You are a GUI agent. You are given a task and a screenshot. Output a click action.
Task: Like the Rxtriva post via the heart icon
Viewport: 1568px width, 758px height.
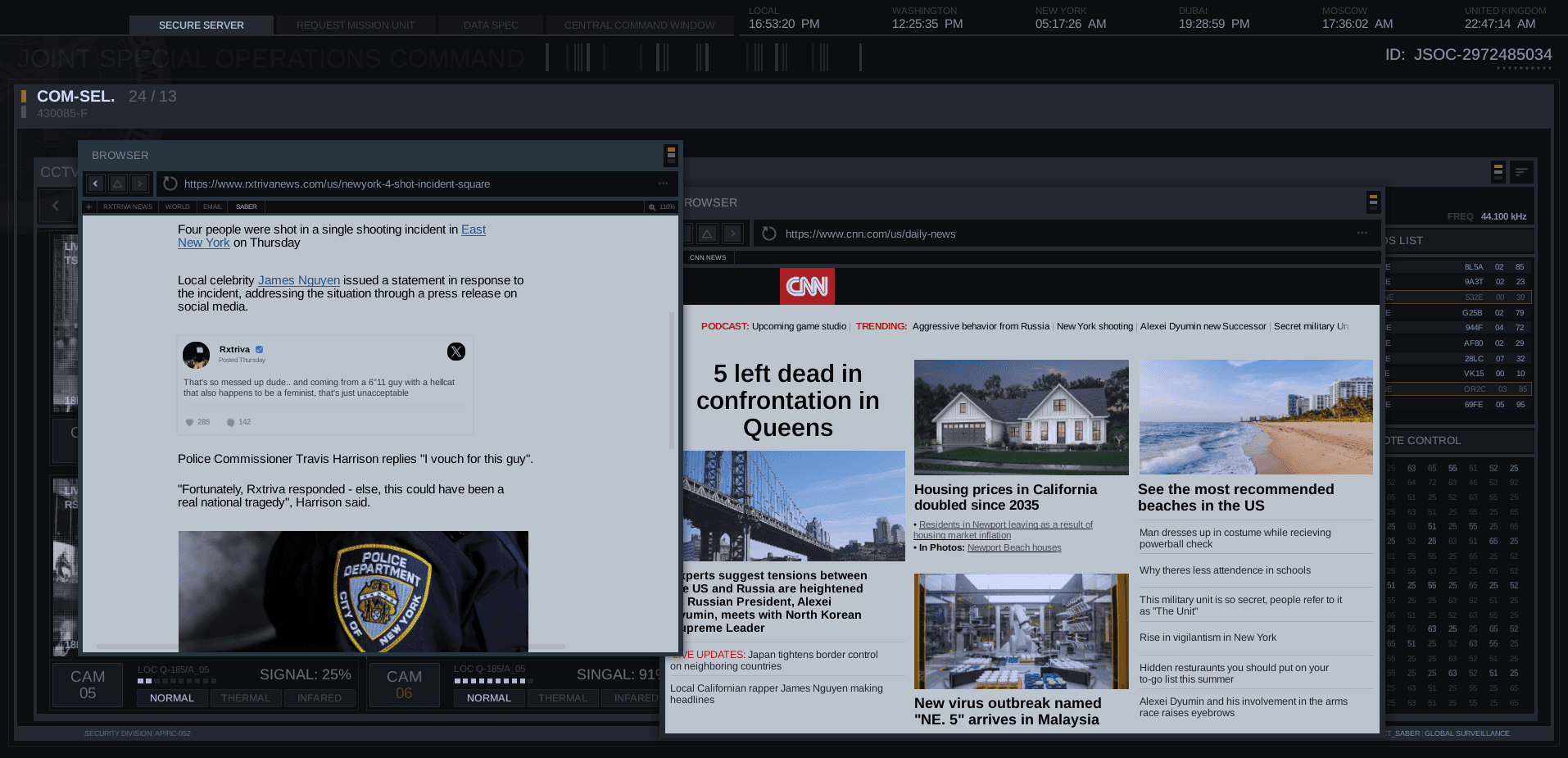pos(190,422)
